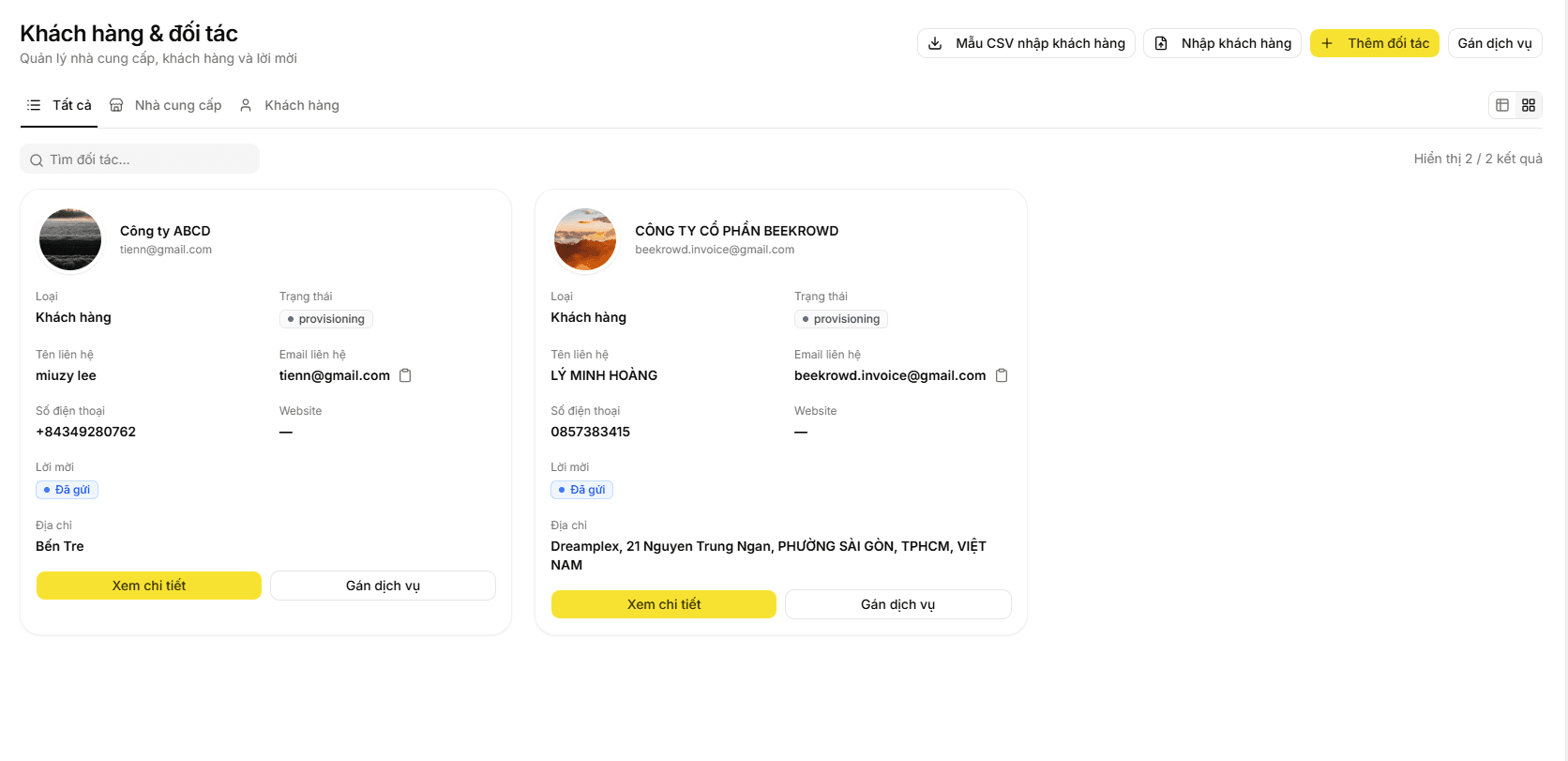
Task: Open the Khách hàng tab
Action: tap(290, 105)
